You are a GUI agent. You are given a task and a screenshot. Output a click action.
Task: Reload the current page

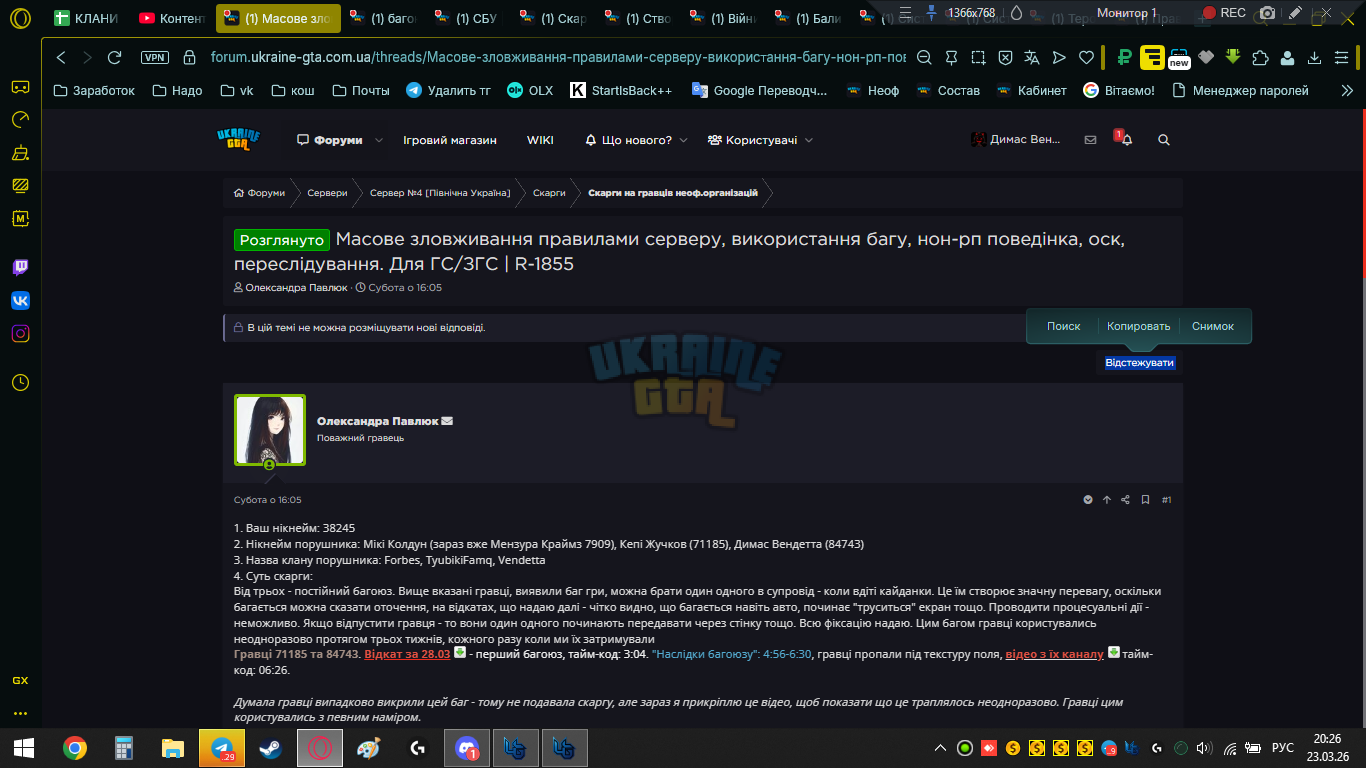tap(115, 57)
